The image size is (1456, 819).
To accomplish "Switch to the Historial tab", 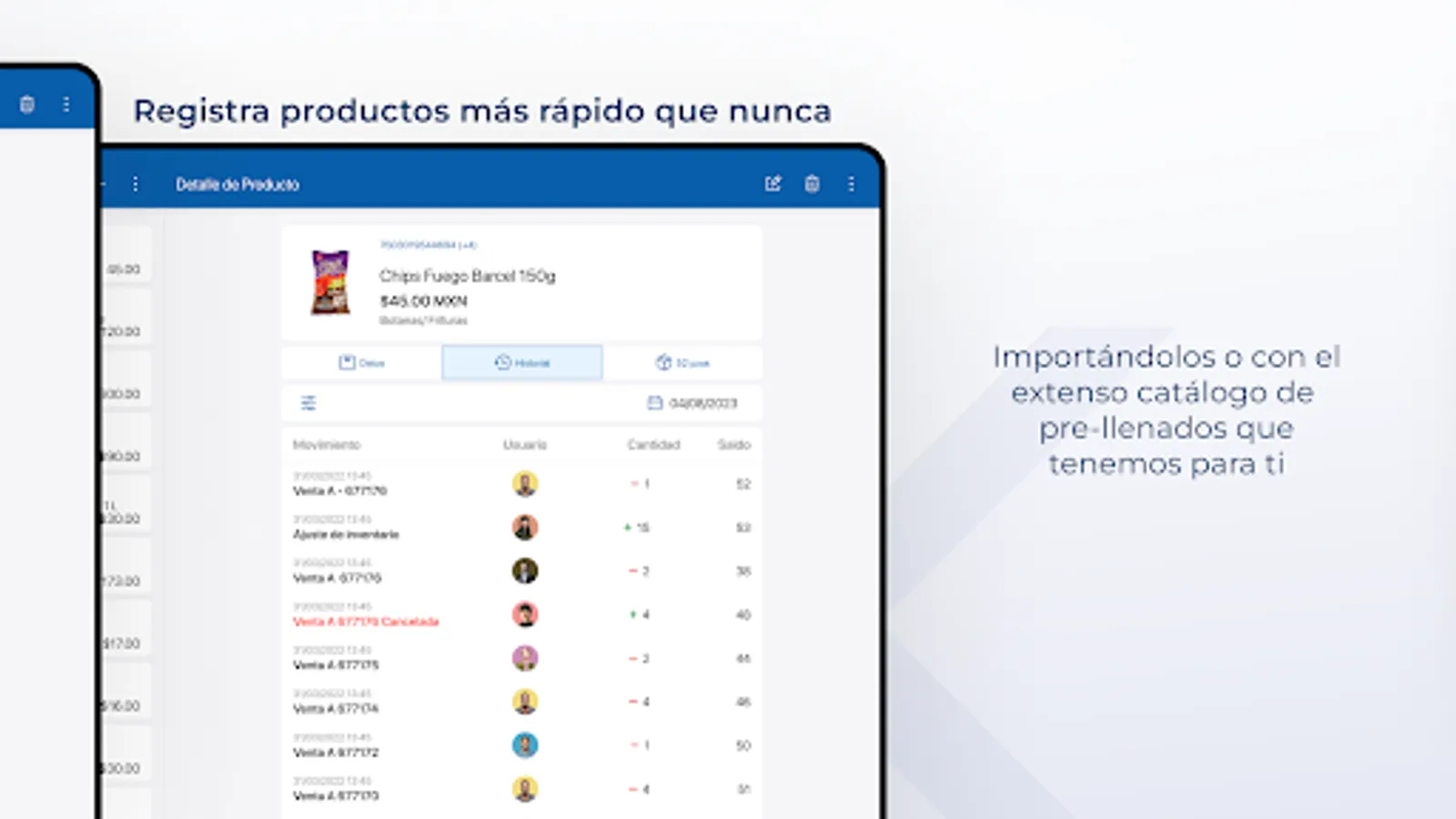I will tap(522, 362).
